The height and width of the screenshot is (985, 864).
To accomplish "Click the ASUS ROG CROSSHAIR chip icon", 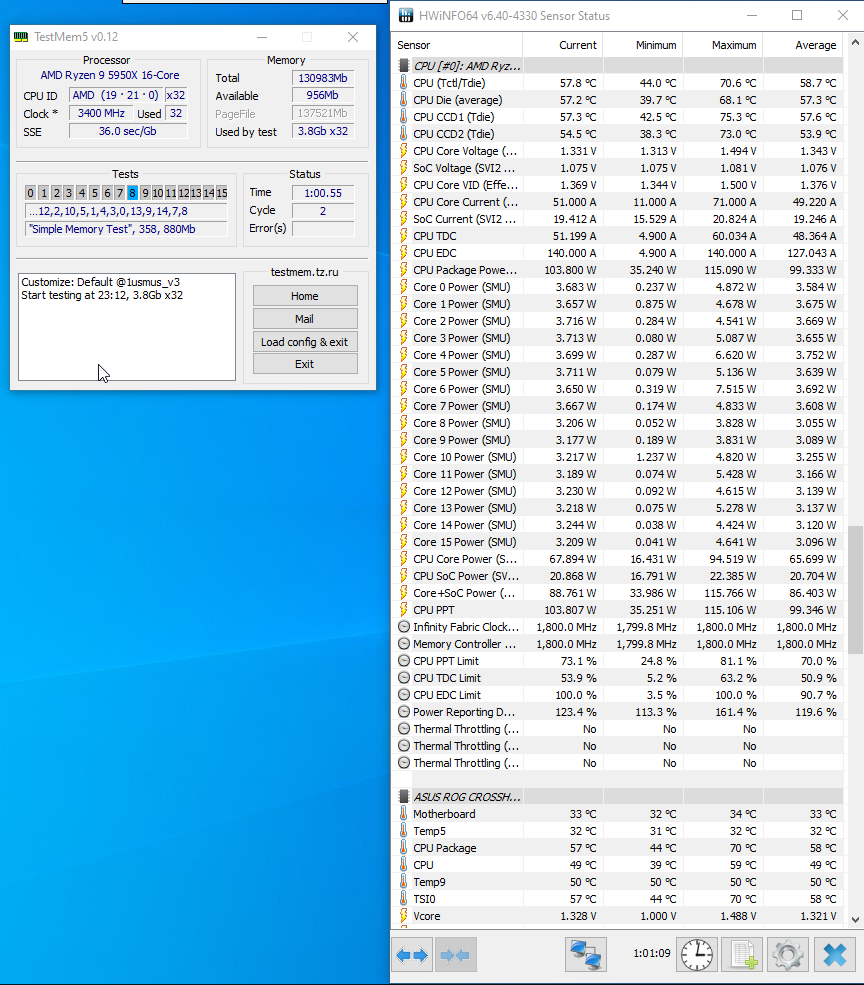I will [x=403, y=797].
